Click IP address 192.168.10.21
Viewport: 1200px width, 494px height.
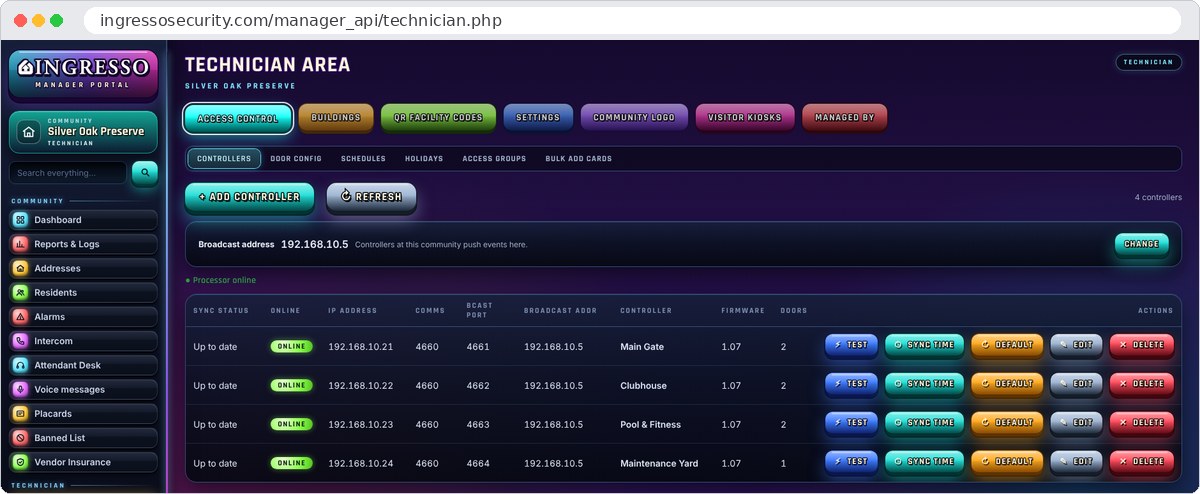[361, 347]
